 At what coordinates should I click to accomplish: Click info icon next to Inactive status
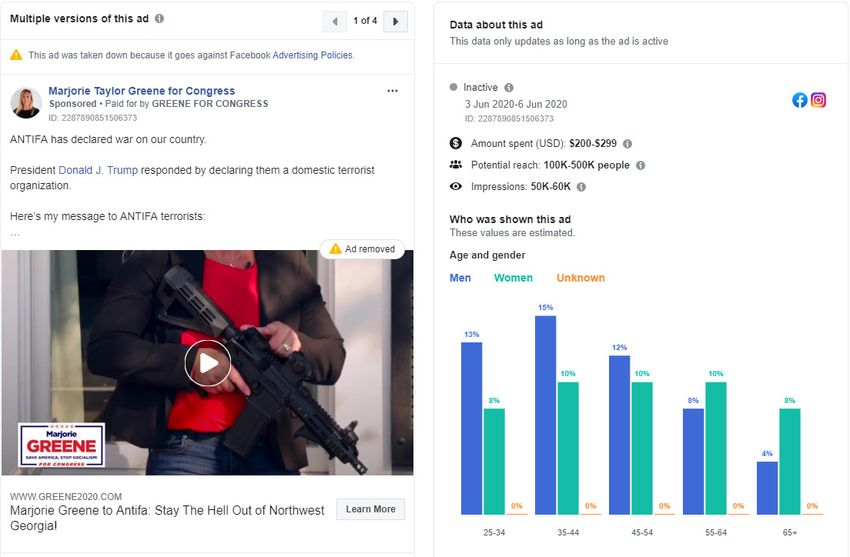[x=508, y=87]
